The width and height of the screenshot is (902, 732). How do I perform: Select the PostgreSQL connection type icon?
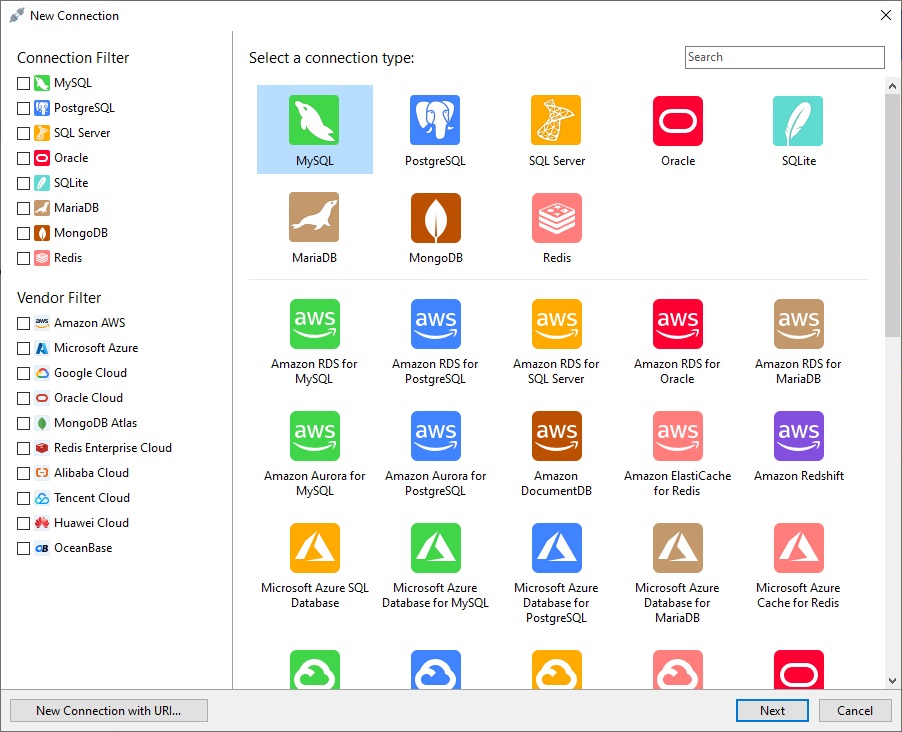pyautogui.click(x=435, y=121)
